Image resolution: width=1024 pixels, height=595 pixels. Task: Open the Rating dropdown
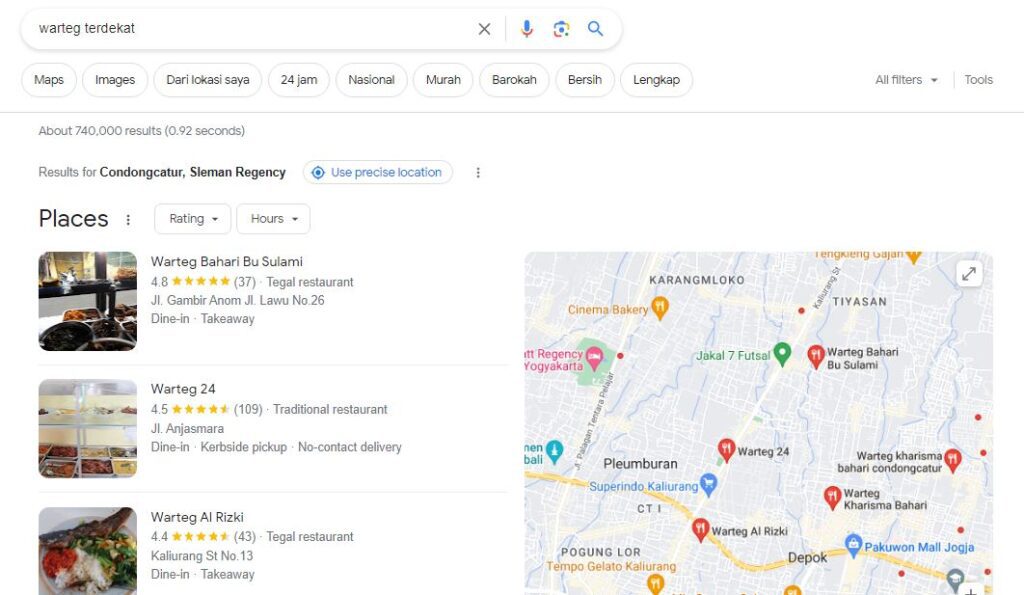[x=192, y=218]
